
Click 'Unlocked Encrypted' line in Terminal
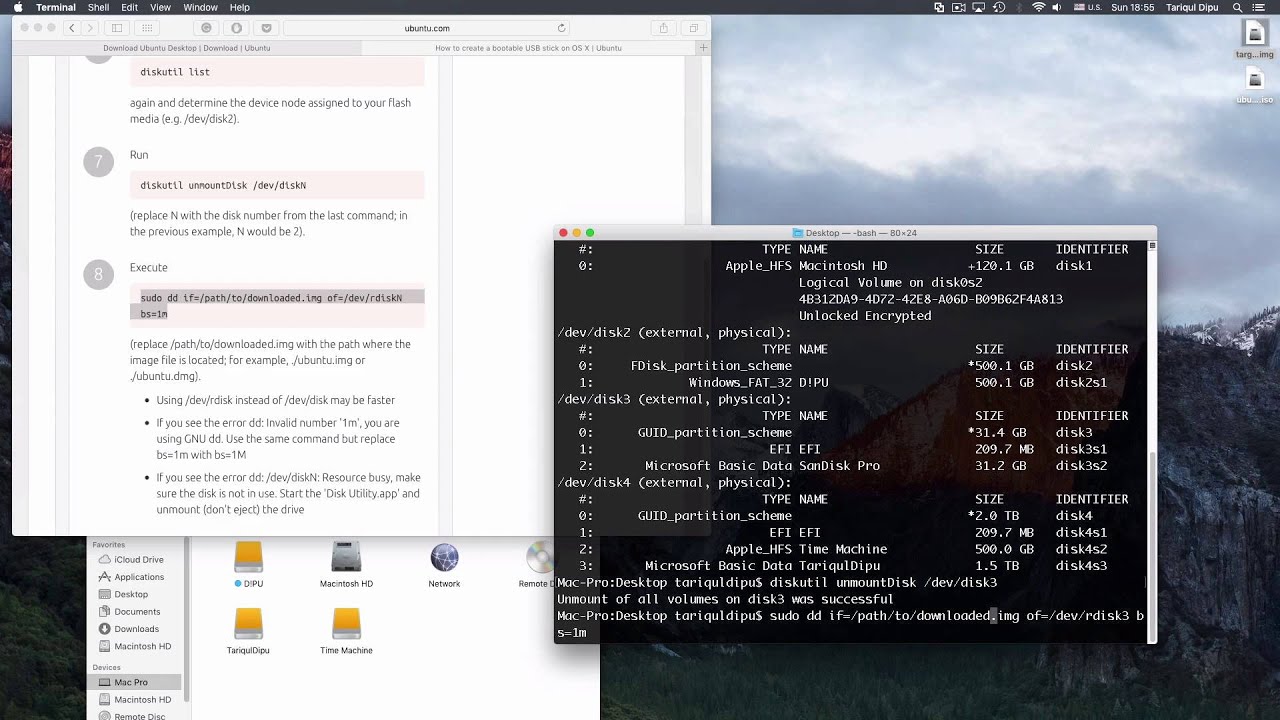tap(865, 316)
